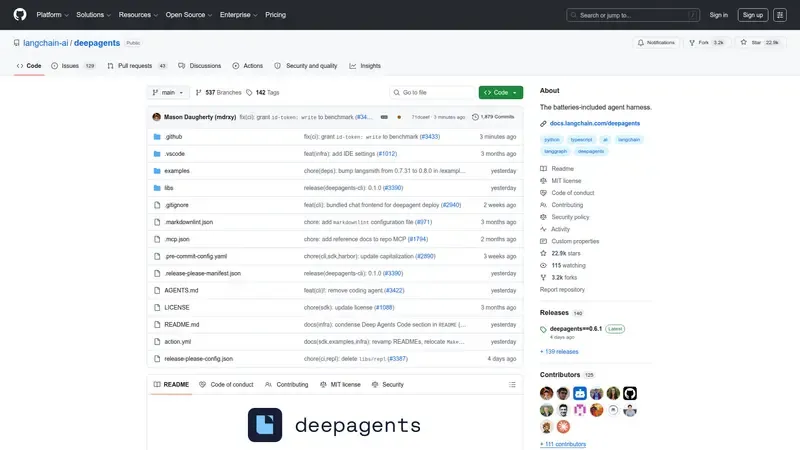Click the orange commit status dot
This screenshot has width=800, height=450.
coord(399,117)
